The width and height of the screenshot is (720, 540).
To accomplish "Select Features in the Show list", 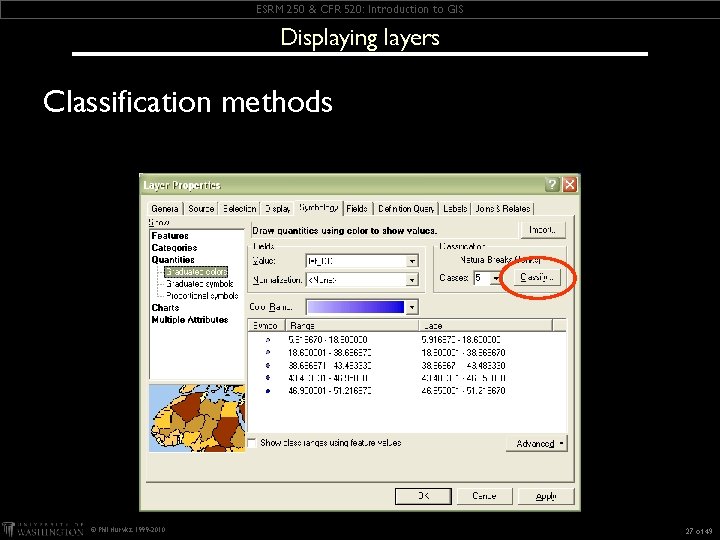I will (170, 236).
